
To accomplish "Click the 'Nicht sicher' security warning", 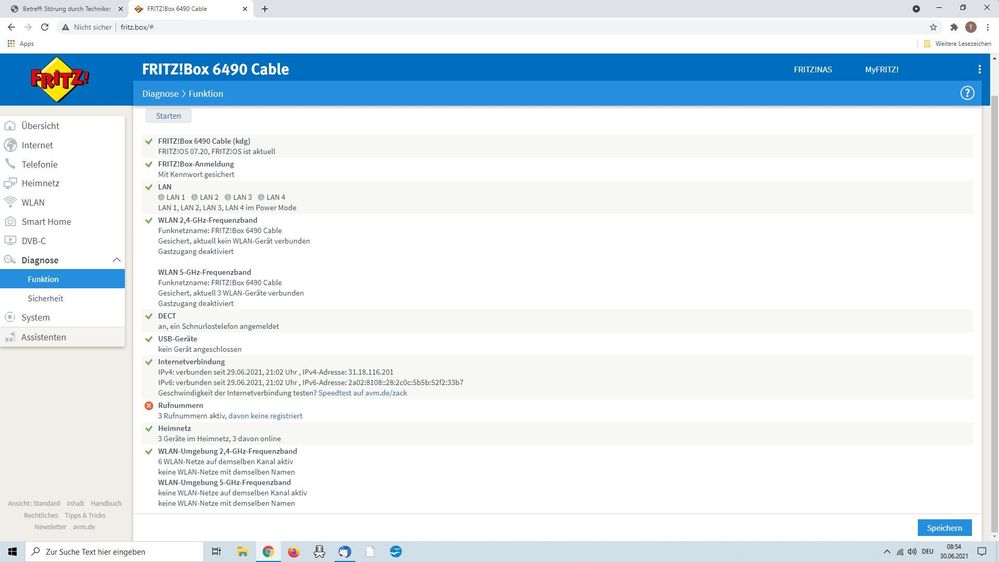I will point(87,27).
